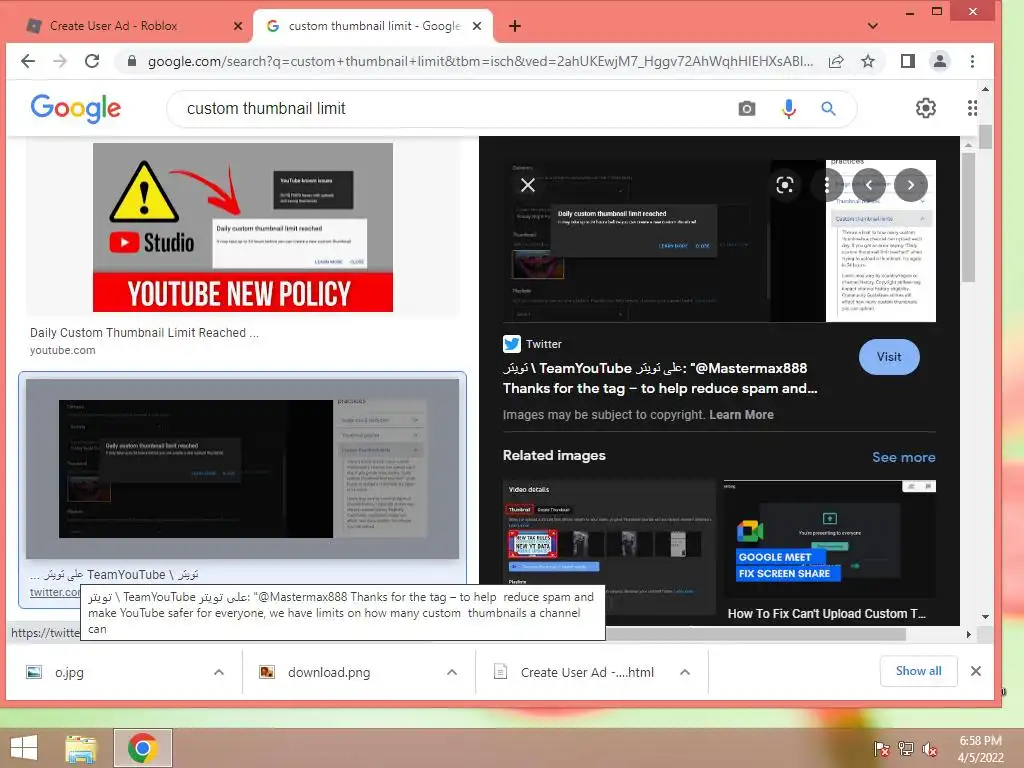The width and height of the screenshot is (1024, 768).
Task: Click the page scrollbar down arrow
Action: pyautogui.click(x=985, y=616)
